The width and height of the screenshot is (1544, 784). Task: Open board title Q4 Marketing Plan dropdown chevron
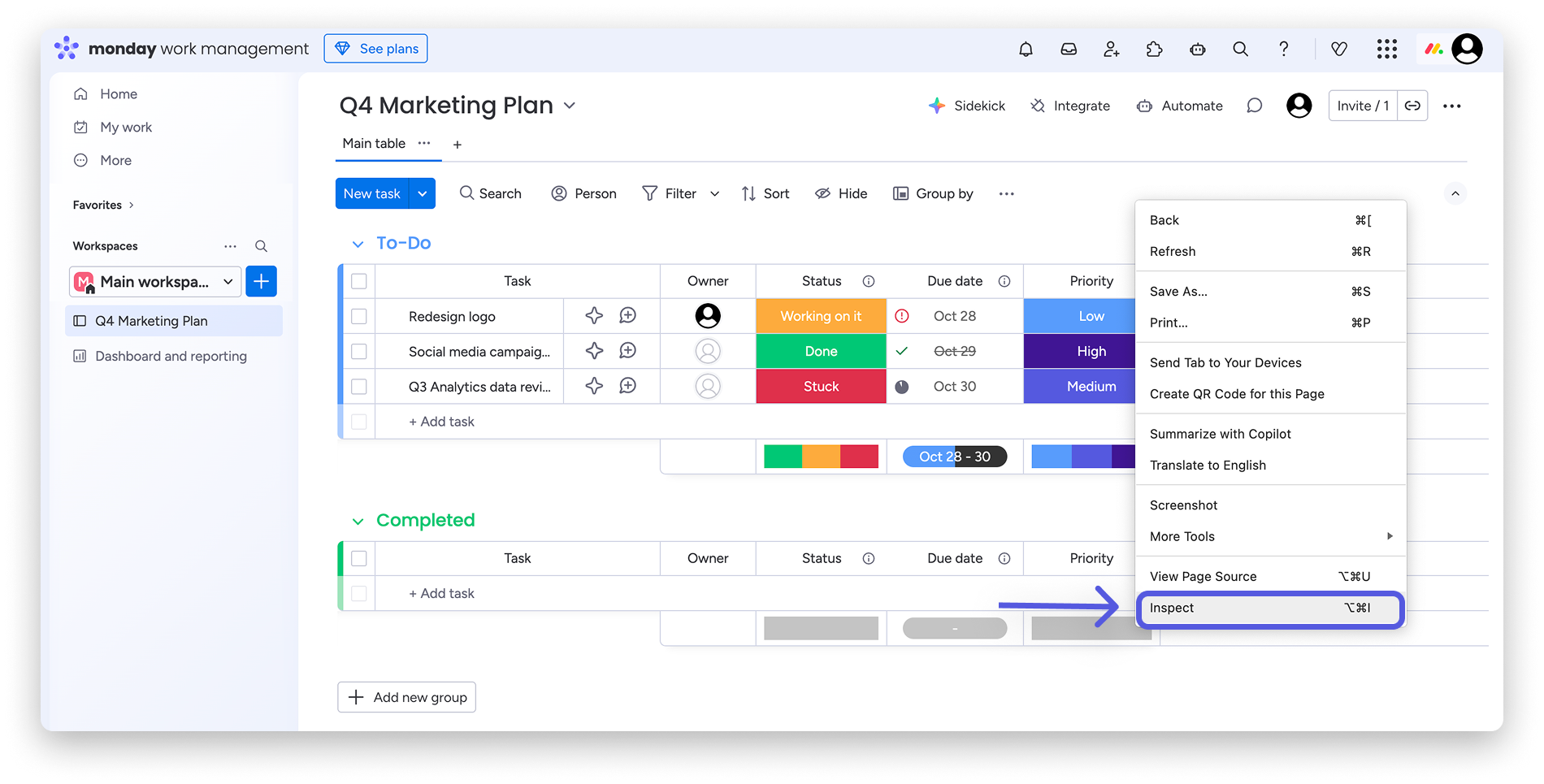click(x=570, y=106)
